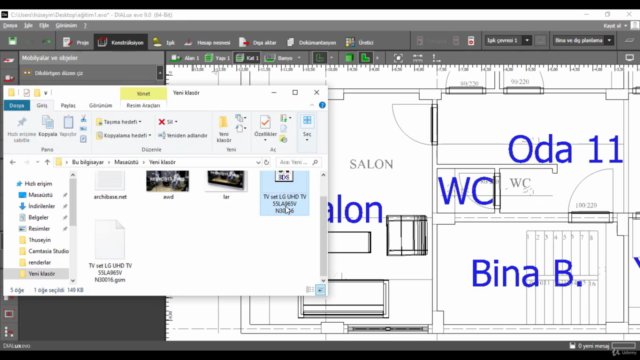
Task: Open the Proje mode in DIALux
Action: click(x=76, y=42)
